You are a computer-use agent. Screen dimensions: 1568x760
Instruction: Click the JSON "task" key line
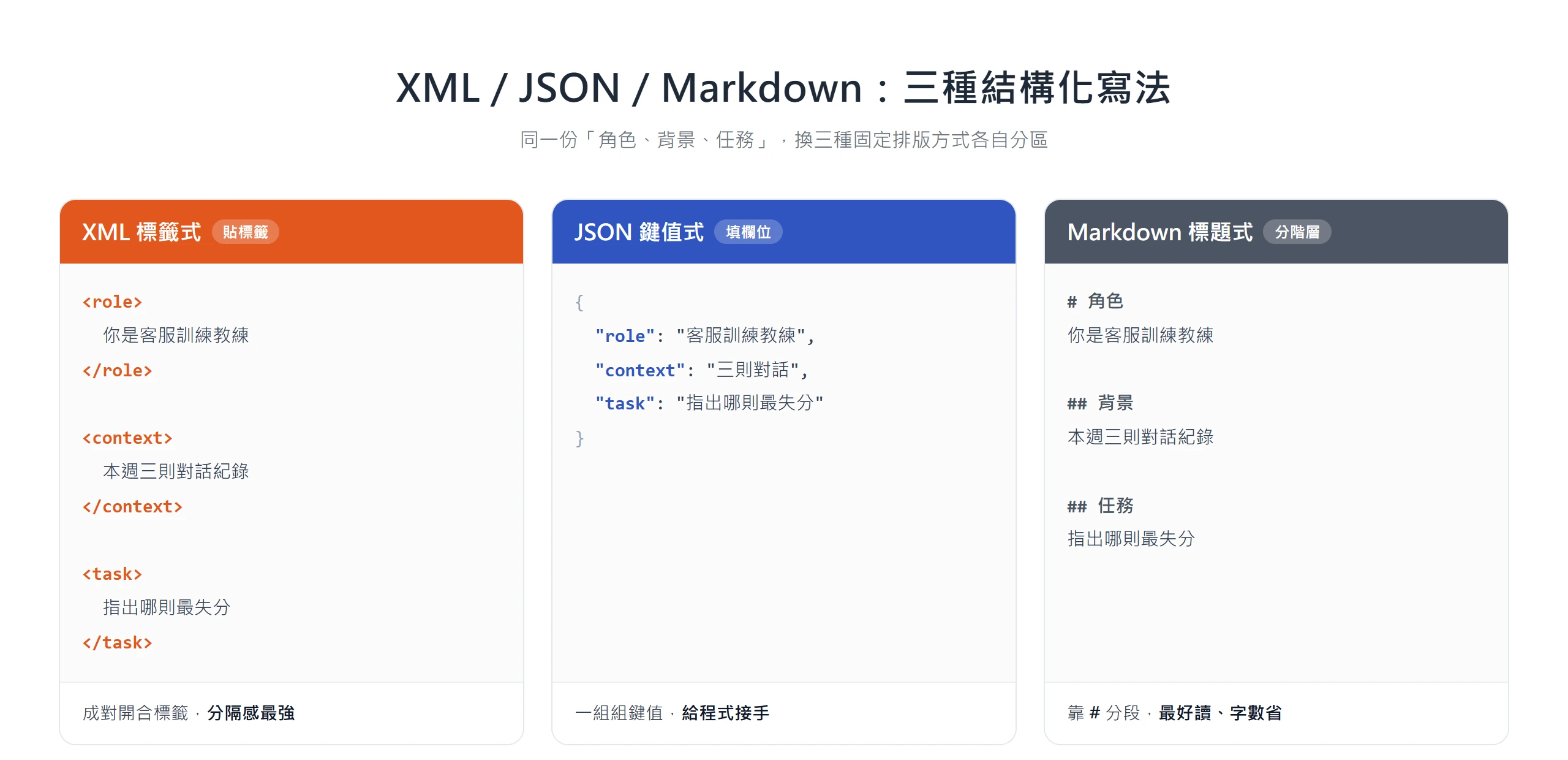(709, 403)
